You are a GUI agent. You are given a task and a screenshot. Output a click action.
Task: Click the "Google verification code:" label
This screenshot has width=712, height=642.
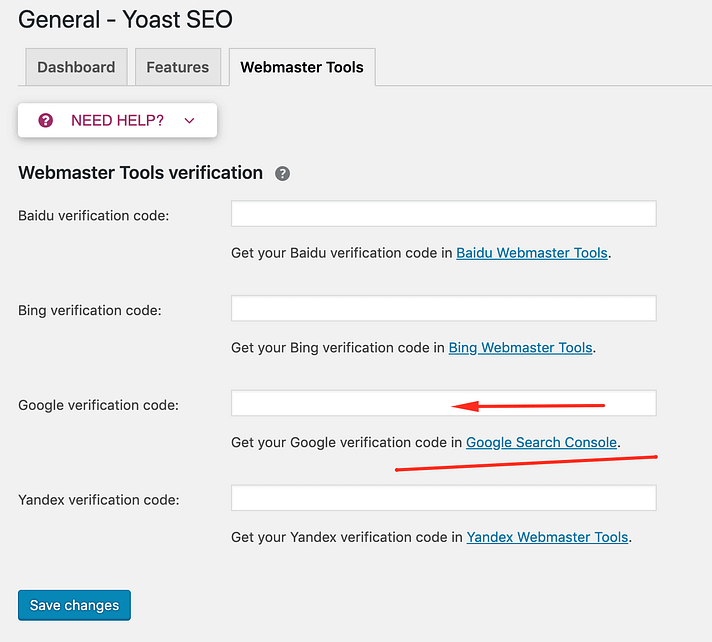(x=98, y=405)
